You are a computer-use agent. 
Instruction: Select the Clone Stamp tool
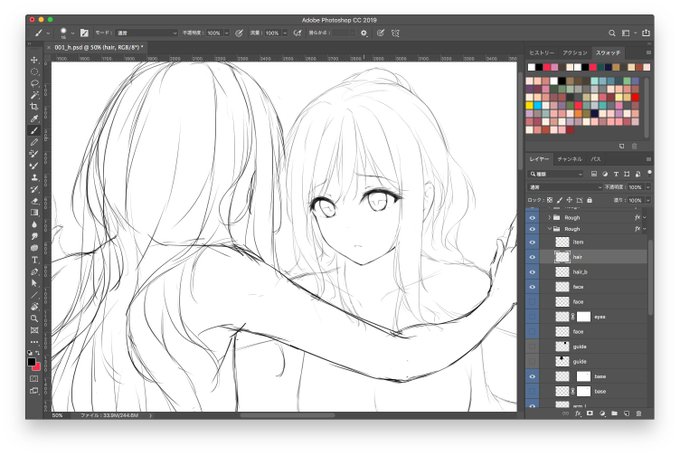tap(34, 177)
